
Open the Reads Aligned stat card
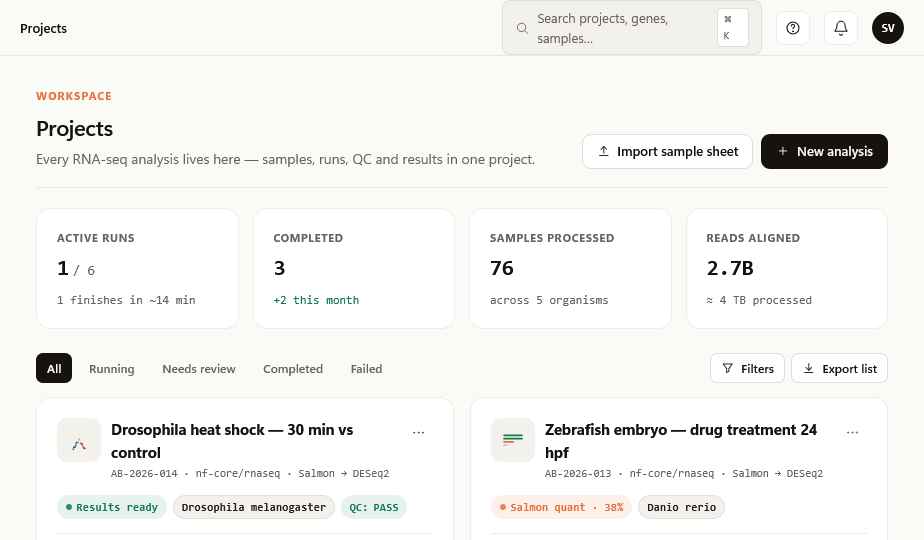787,269
